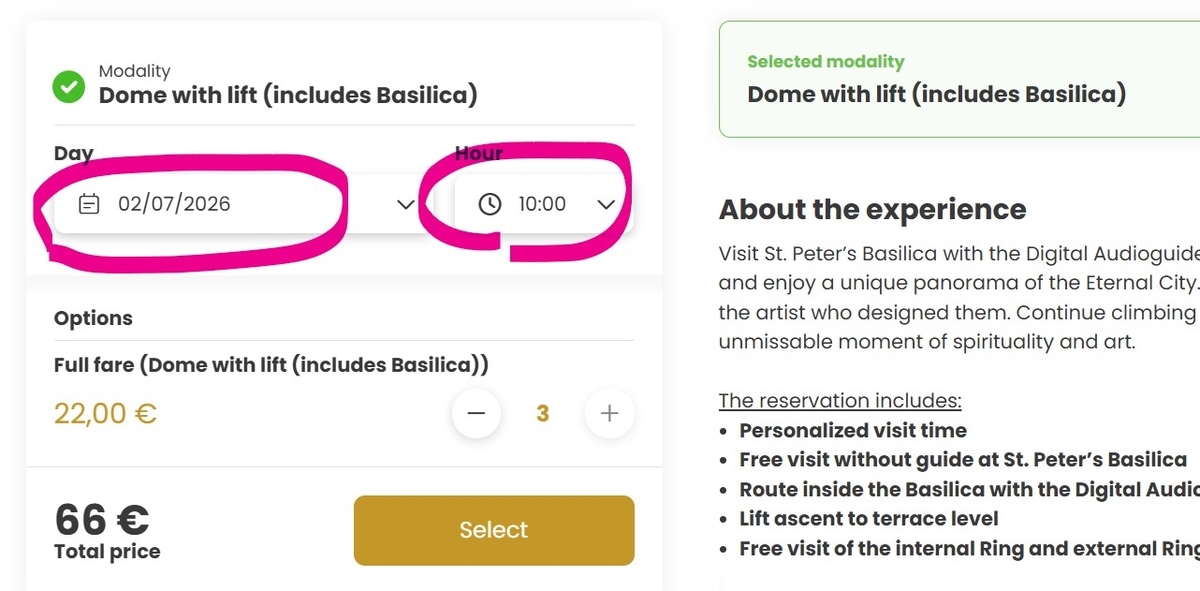Increase ticket quantity with plus button

[x=610, y=413]
